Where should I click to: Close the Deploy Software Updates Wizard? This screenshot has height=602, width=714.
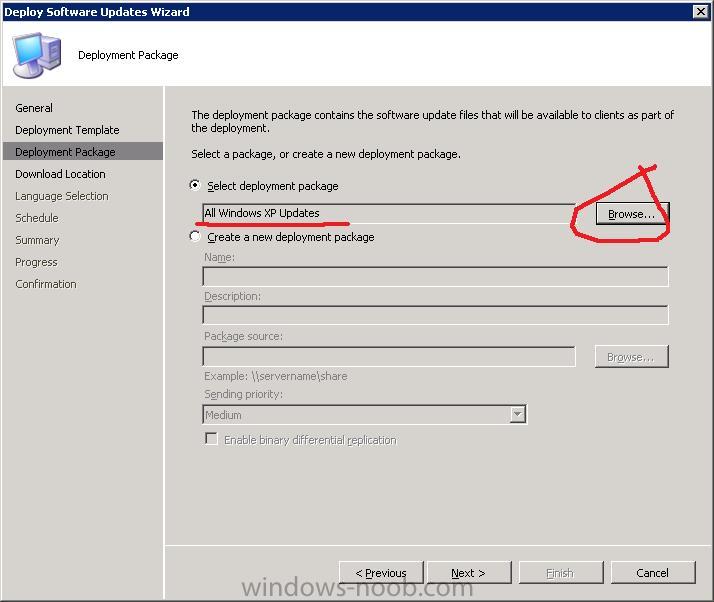[x=701, y=11]
